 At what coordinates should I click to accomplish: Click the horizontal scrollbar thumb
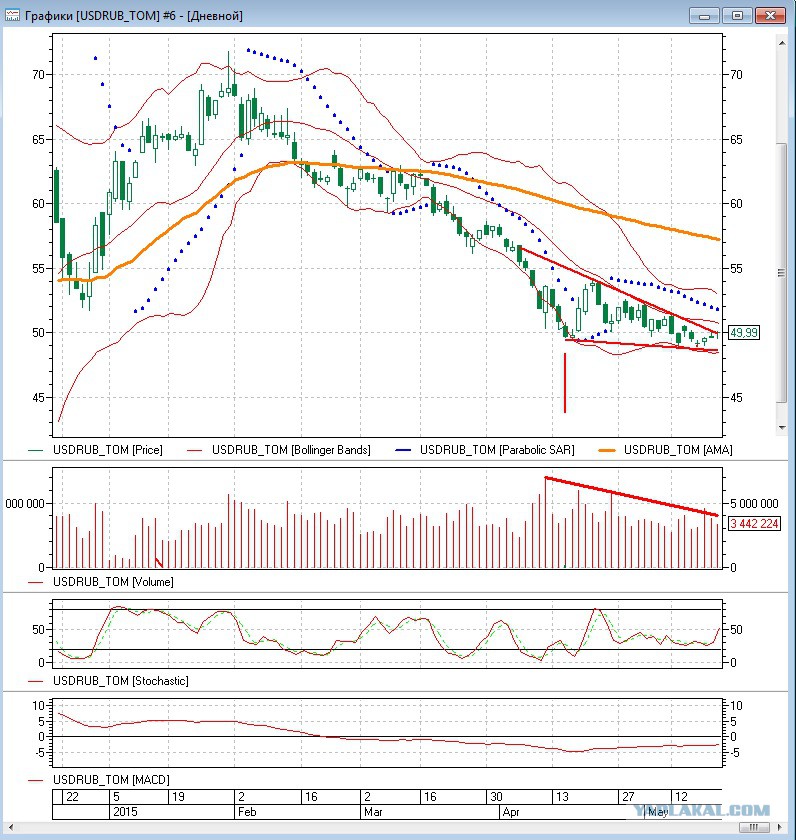[754, 828]
